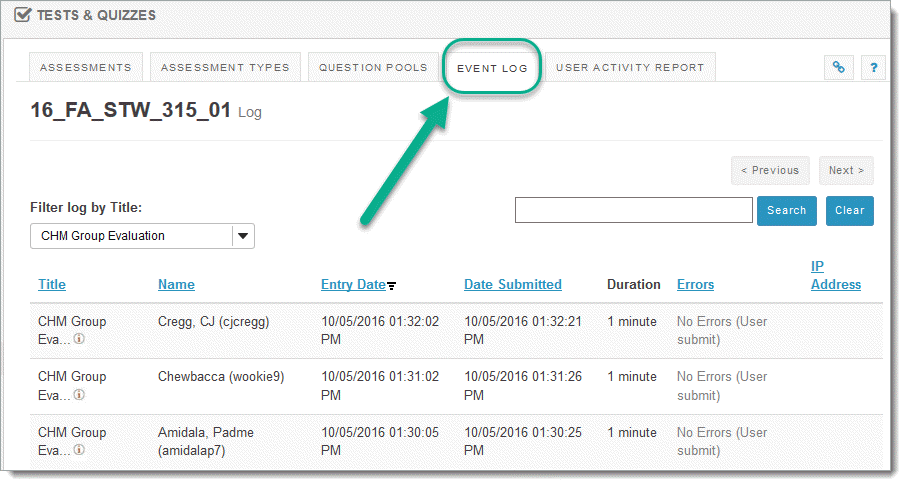
Task: Go to the Question Pools tab
Action: (x=373, y=68)
